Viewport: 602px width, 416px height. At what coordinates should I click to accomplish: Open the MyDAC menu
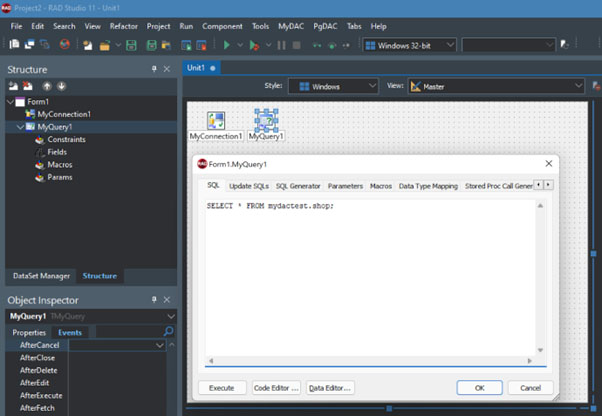pos(291,26)
